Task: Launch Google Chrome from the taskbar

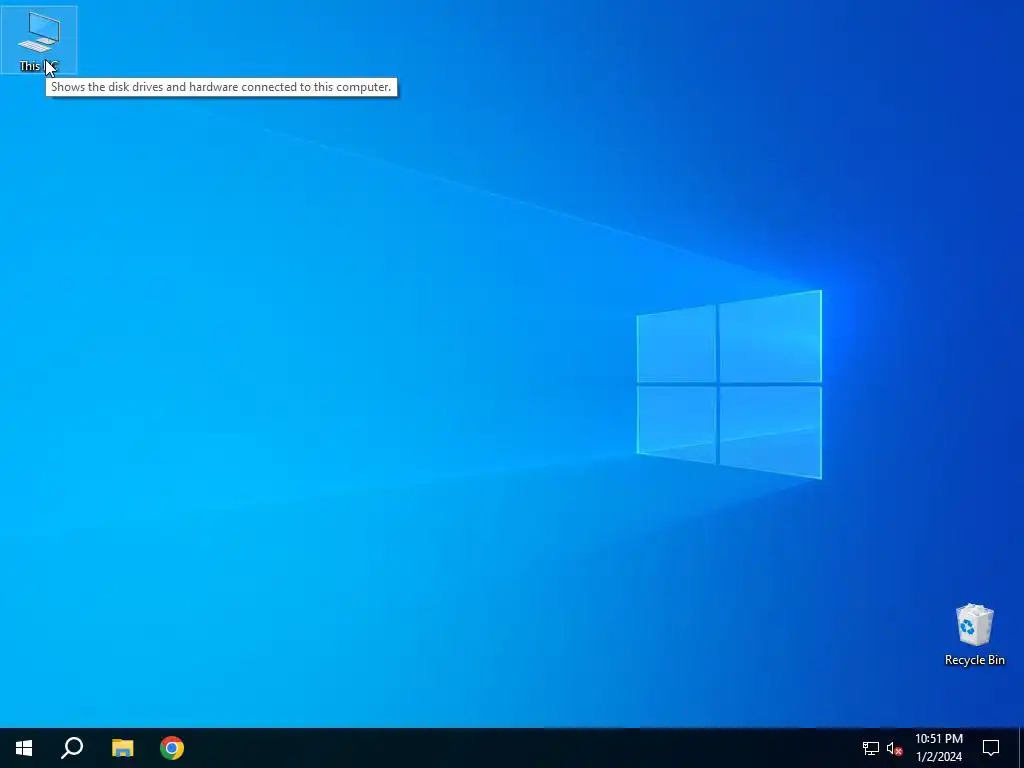Action: [172, 748]
